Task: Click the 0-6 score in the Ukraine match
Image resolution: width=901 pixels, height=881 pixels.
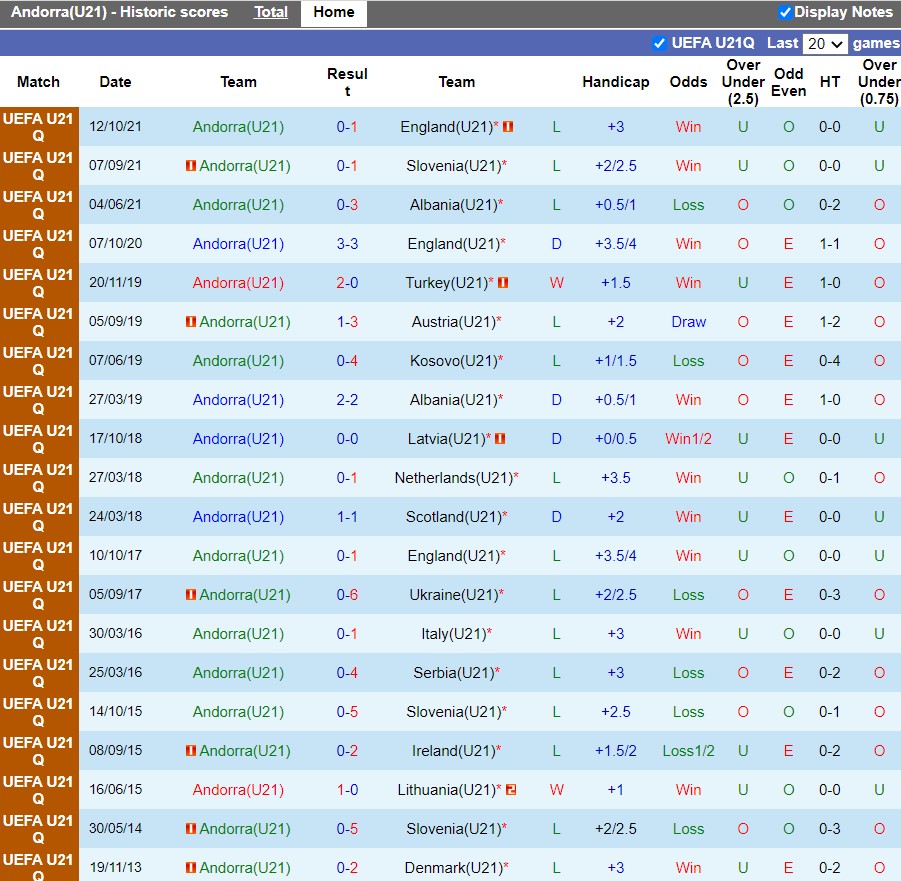Action: (347, 595)
